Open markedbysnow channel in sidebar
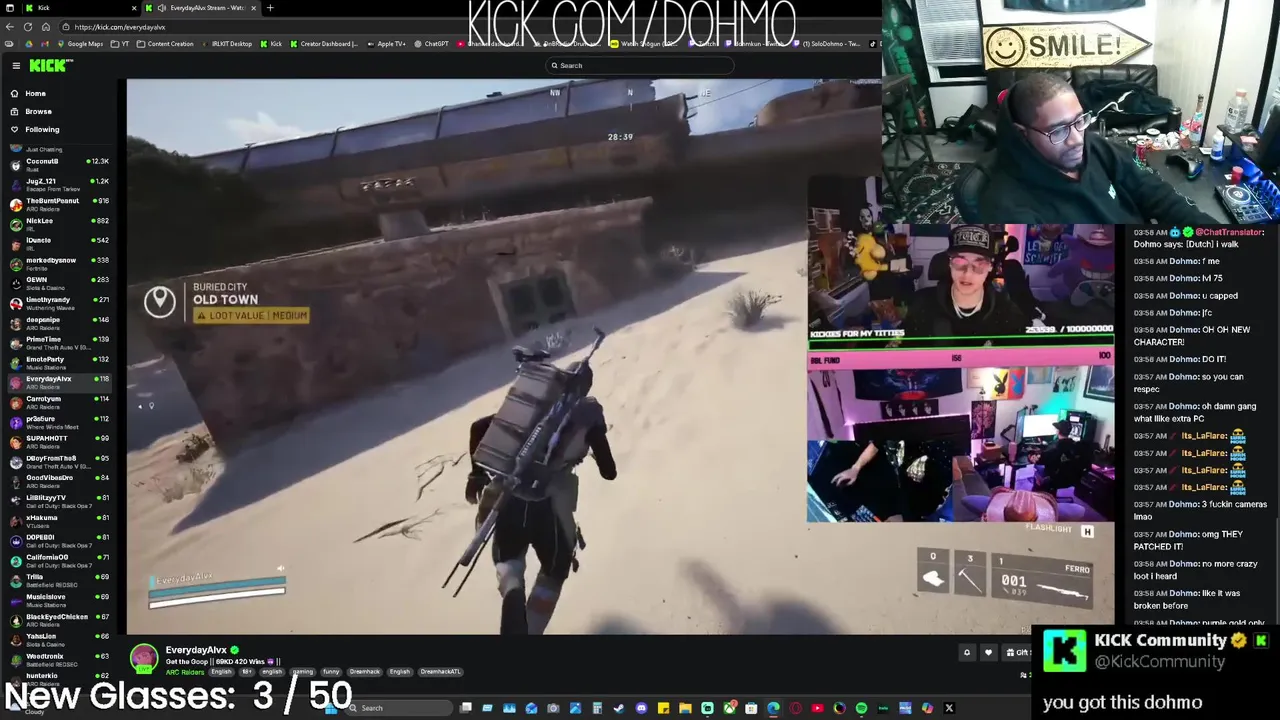Viewport: 1280px width, 720px height. click(x=60, y=263)
